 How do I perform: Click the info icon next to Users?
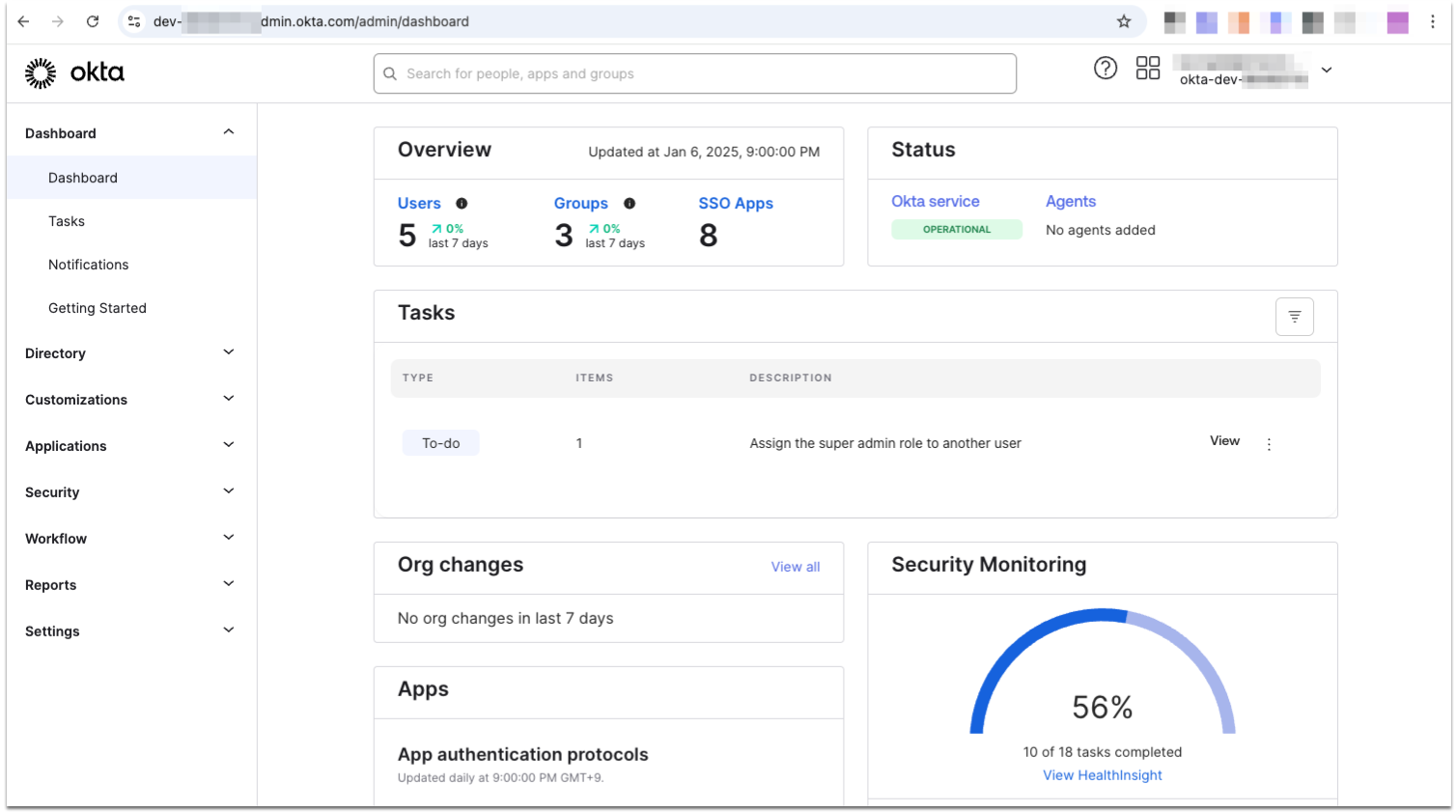coord(462,203)
